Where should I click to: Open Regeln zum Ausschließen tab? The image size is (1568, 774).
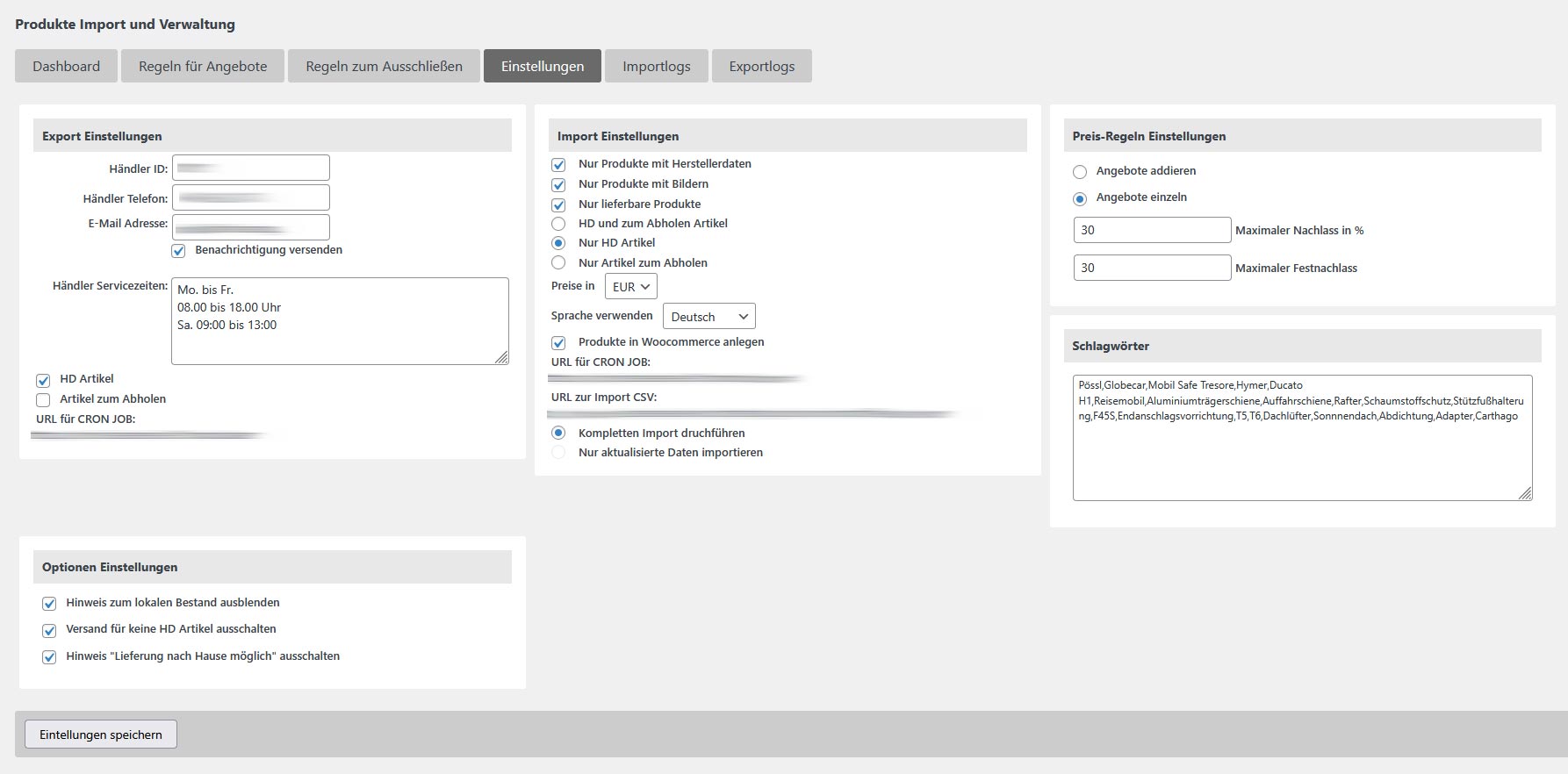click(384, 66)
